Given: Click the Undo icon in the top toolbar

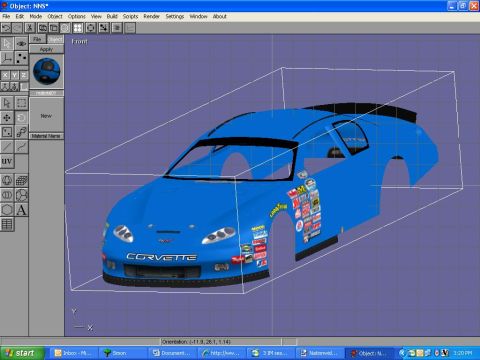Looking at the screenshot, I should pos(6,28).
